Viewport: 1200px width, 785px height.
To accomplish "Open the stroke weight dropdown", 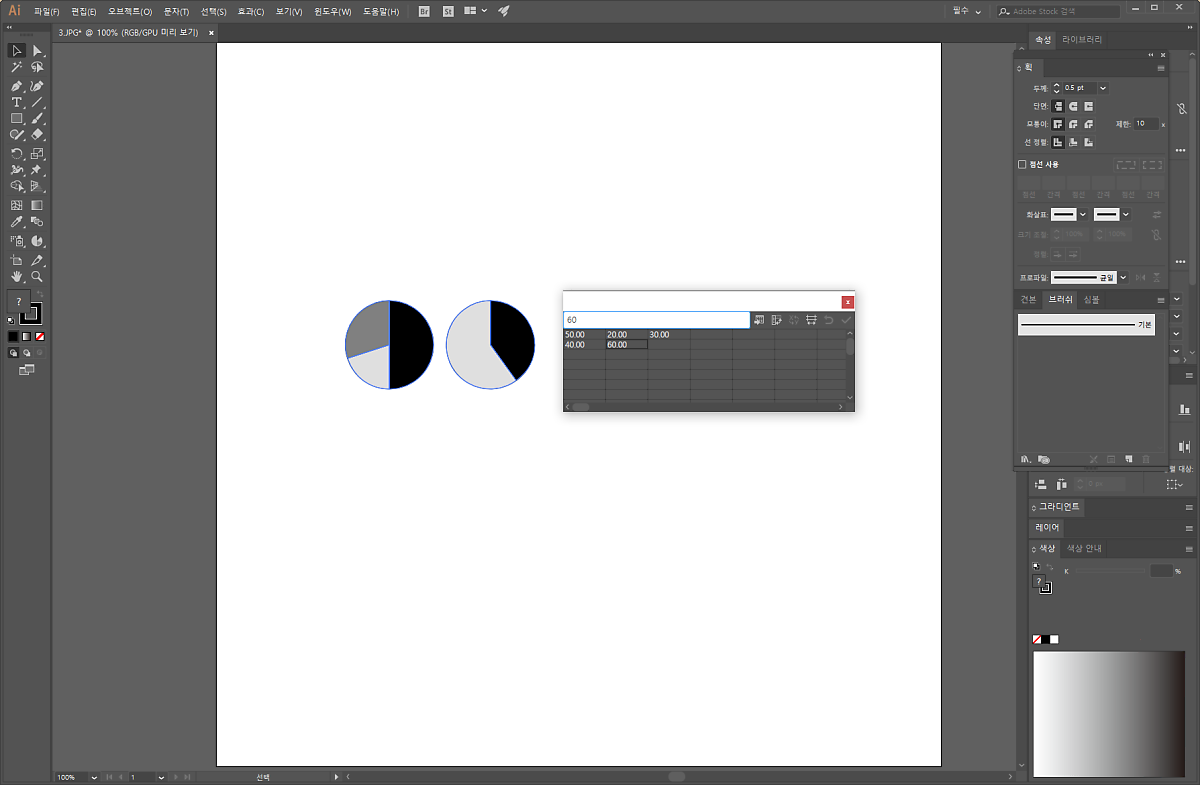I will point(1103,88).
